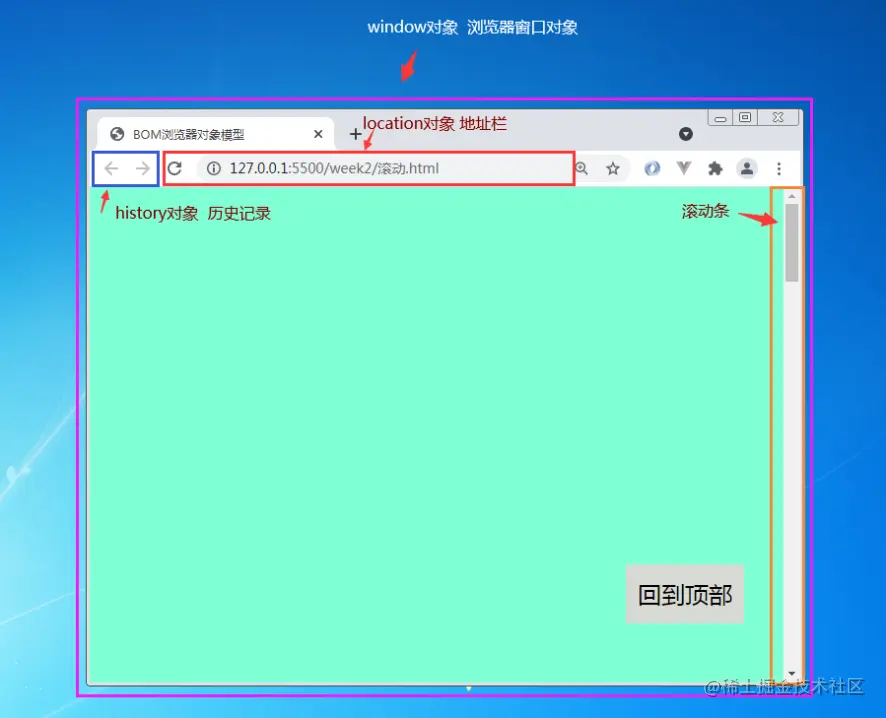The height and width of the screenshot is (718, 886).
Task: Open the site information icon beside the URL
Action: [214, 168]
